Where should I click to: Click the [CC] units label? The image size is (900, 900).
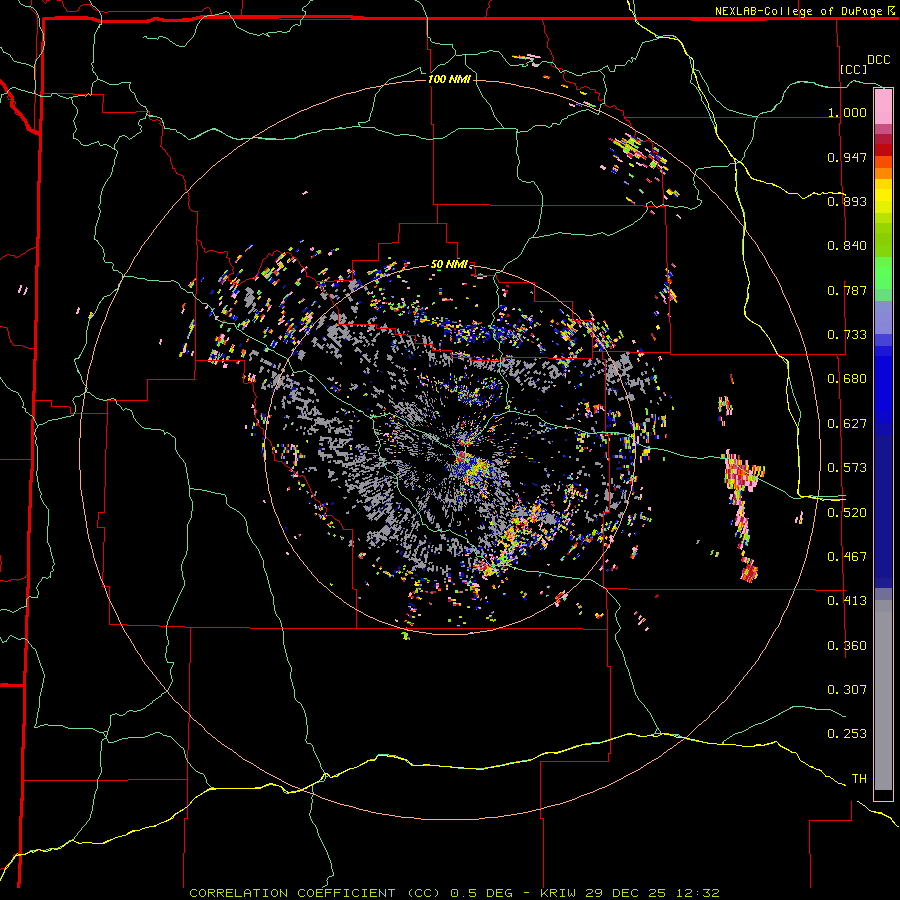pos(854,69)
